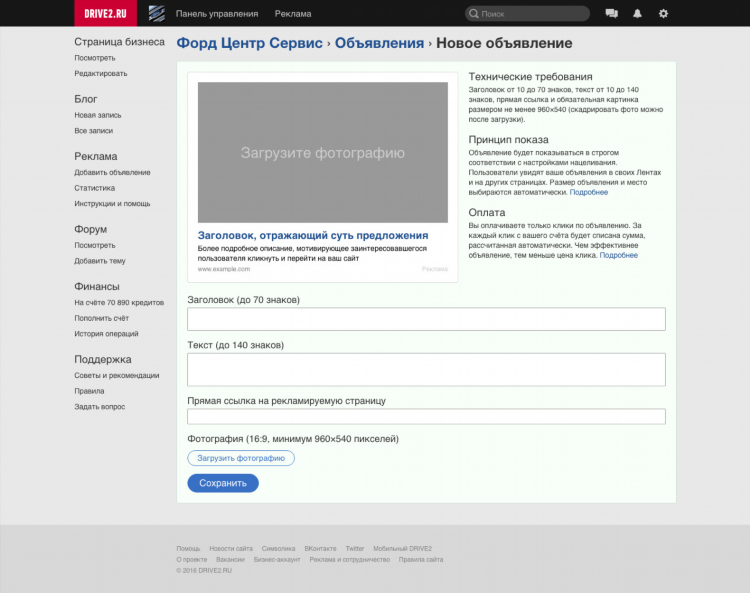Go to Объявления breadcrumb link
The image size is (750, 593).
point(379,43)
